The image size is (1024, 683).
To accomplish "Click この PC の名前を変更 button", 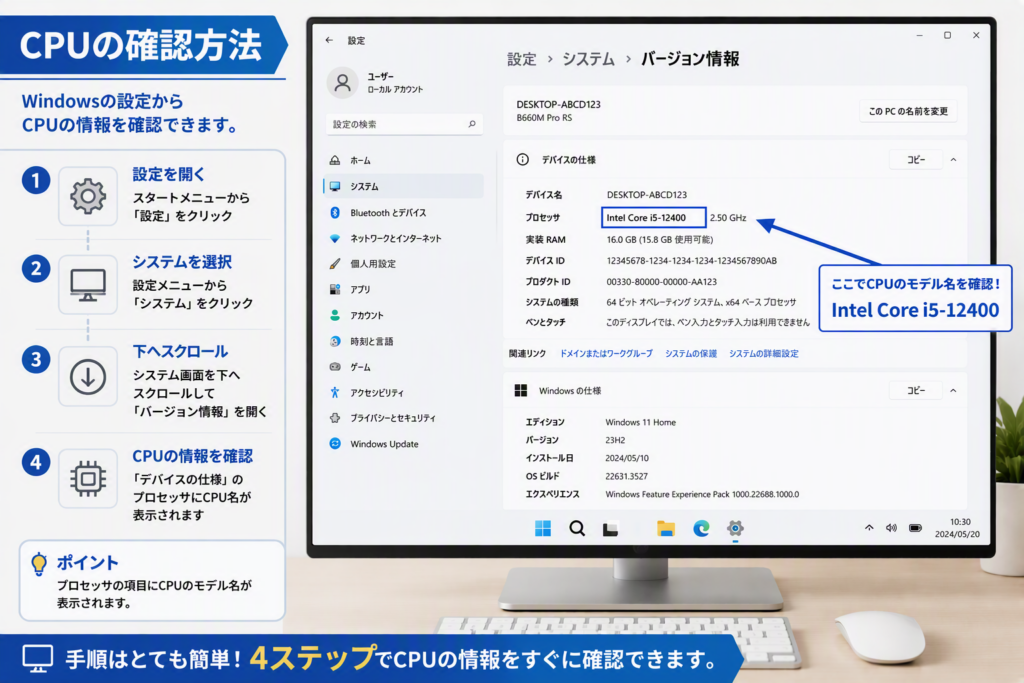I will [908, 111].
